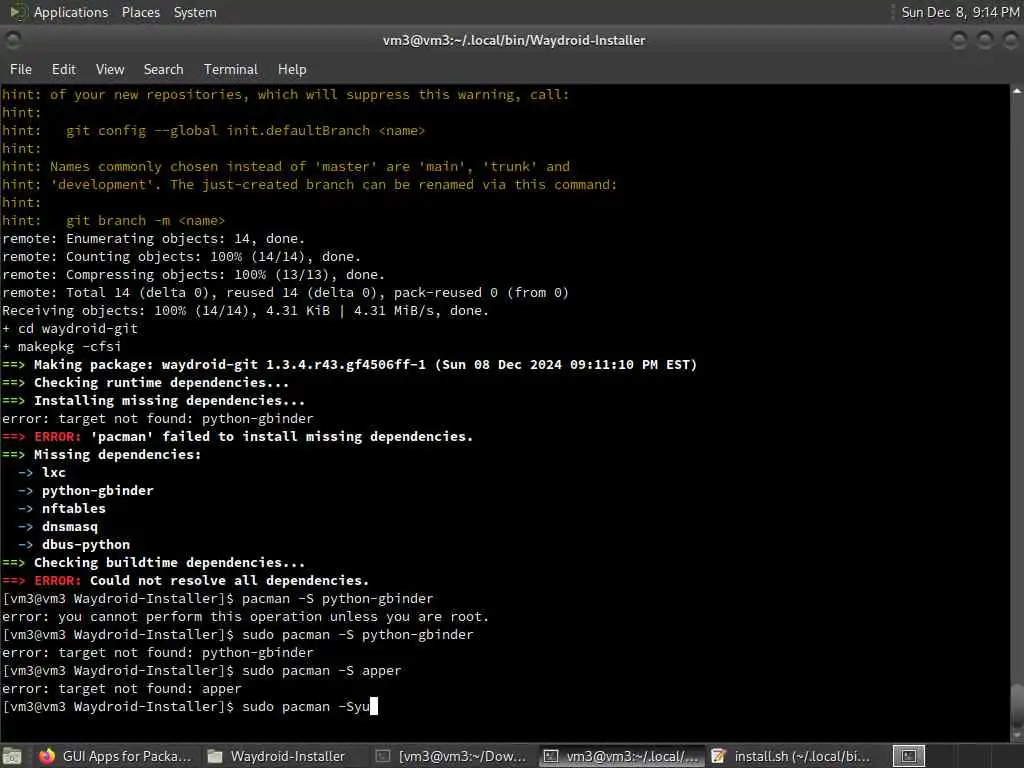Click the 'dnsmasq' missing dependency line

[69, 526]
